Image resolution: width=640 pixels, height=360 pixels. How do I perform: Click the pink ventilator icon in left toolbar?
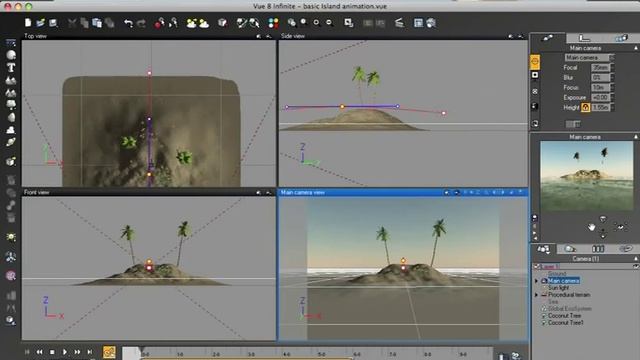point(11,276)
